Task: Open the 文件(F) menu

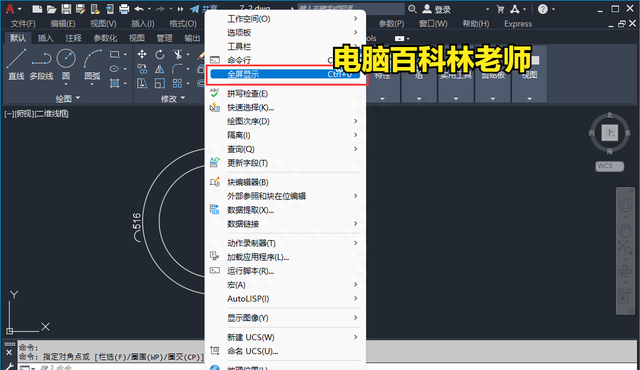Action: (x=23, y=24)
